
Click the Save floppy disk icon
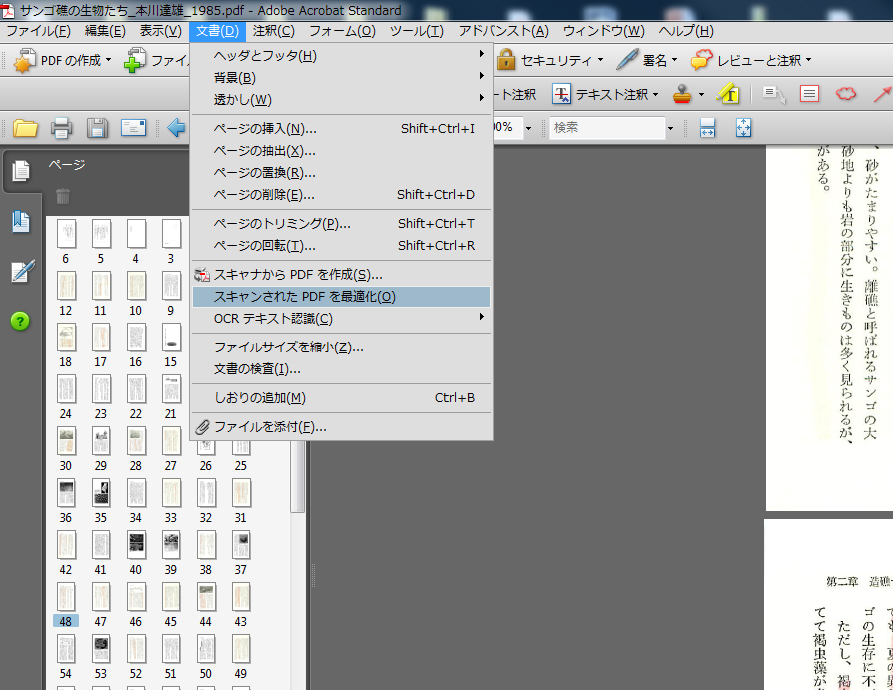click(97, 128)
